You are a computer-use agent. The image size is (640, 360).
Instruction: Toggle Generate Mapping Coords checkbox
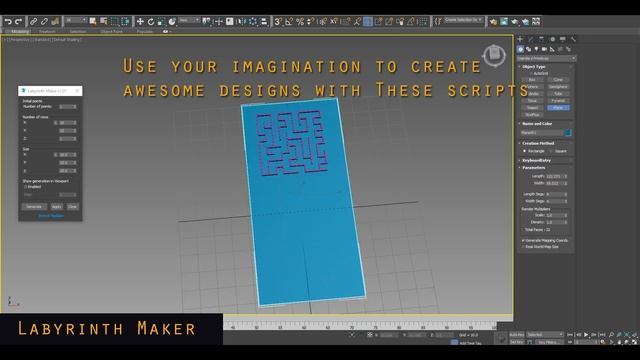(x=523, y=241)
